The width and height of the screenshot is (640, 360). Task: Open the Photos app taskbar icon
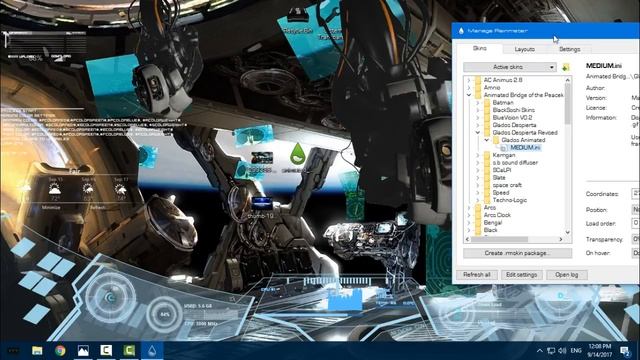(x=83, y=351)
